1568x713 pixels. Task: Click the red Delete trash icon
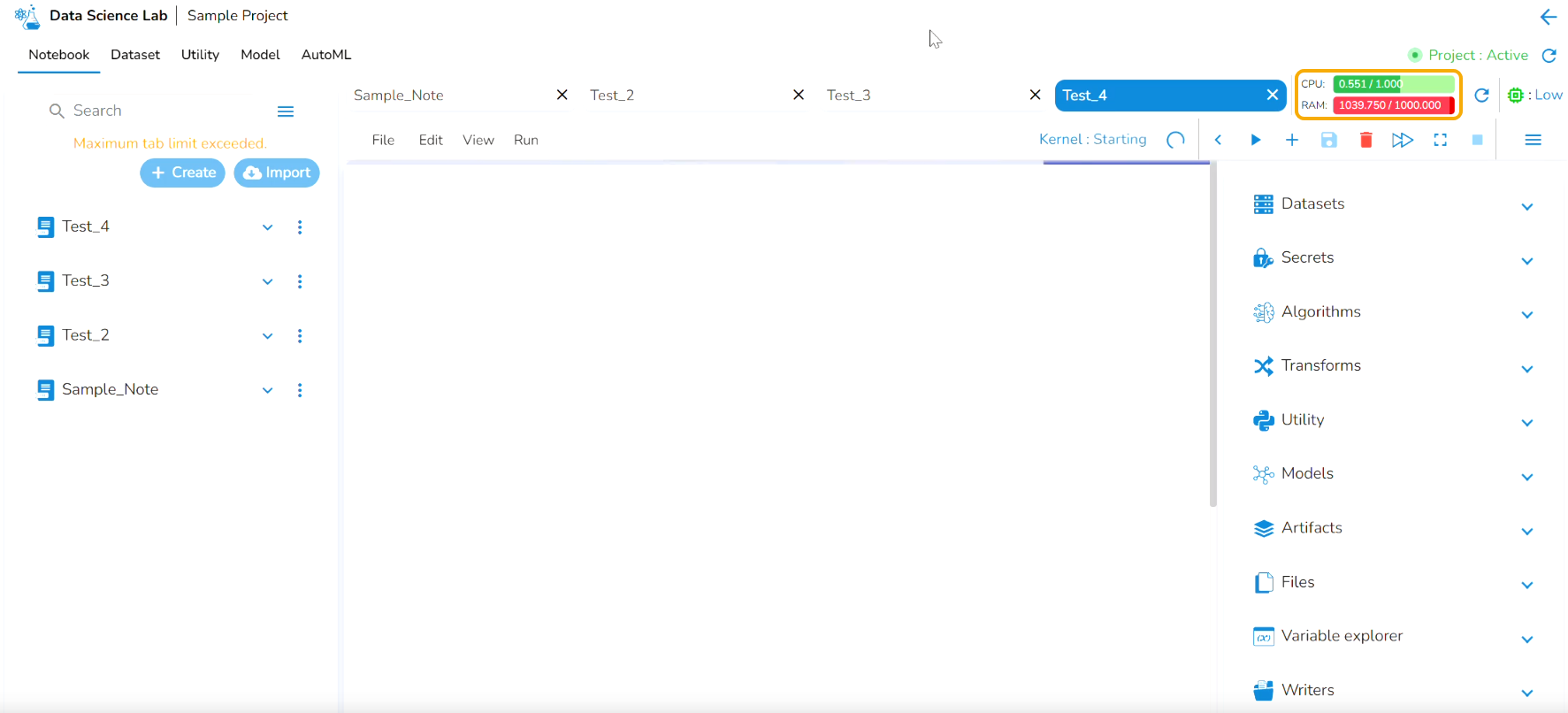[x=1365, y=140]
